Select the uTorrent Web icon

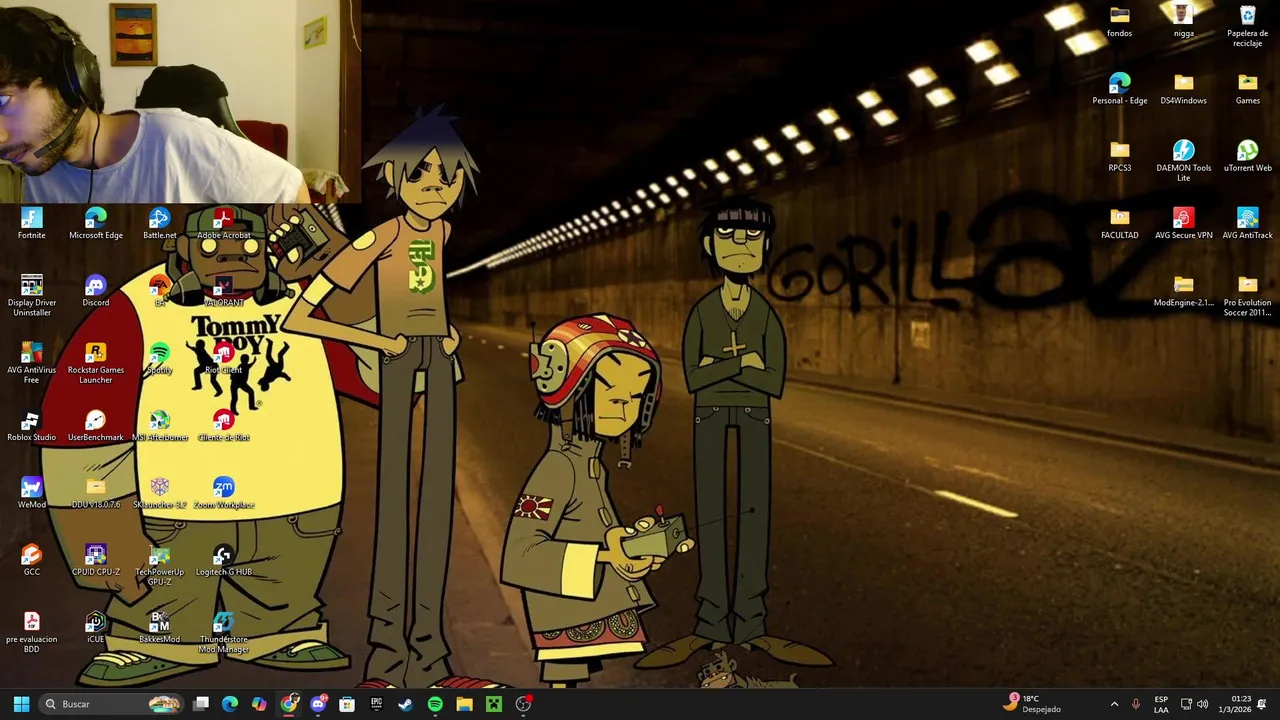[1248, 156]
